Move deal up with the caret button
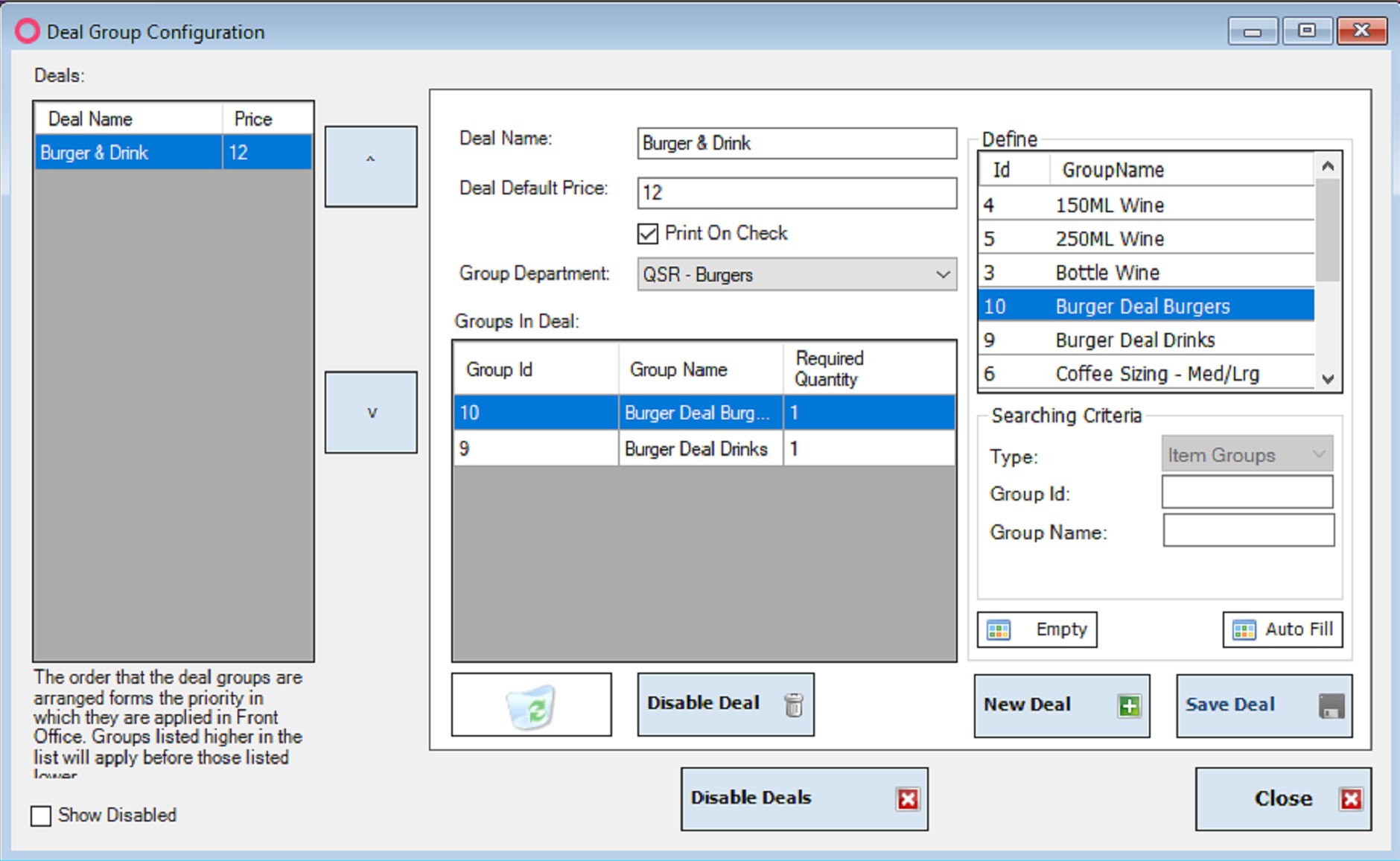1400x861 pixels. 371,166
